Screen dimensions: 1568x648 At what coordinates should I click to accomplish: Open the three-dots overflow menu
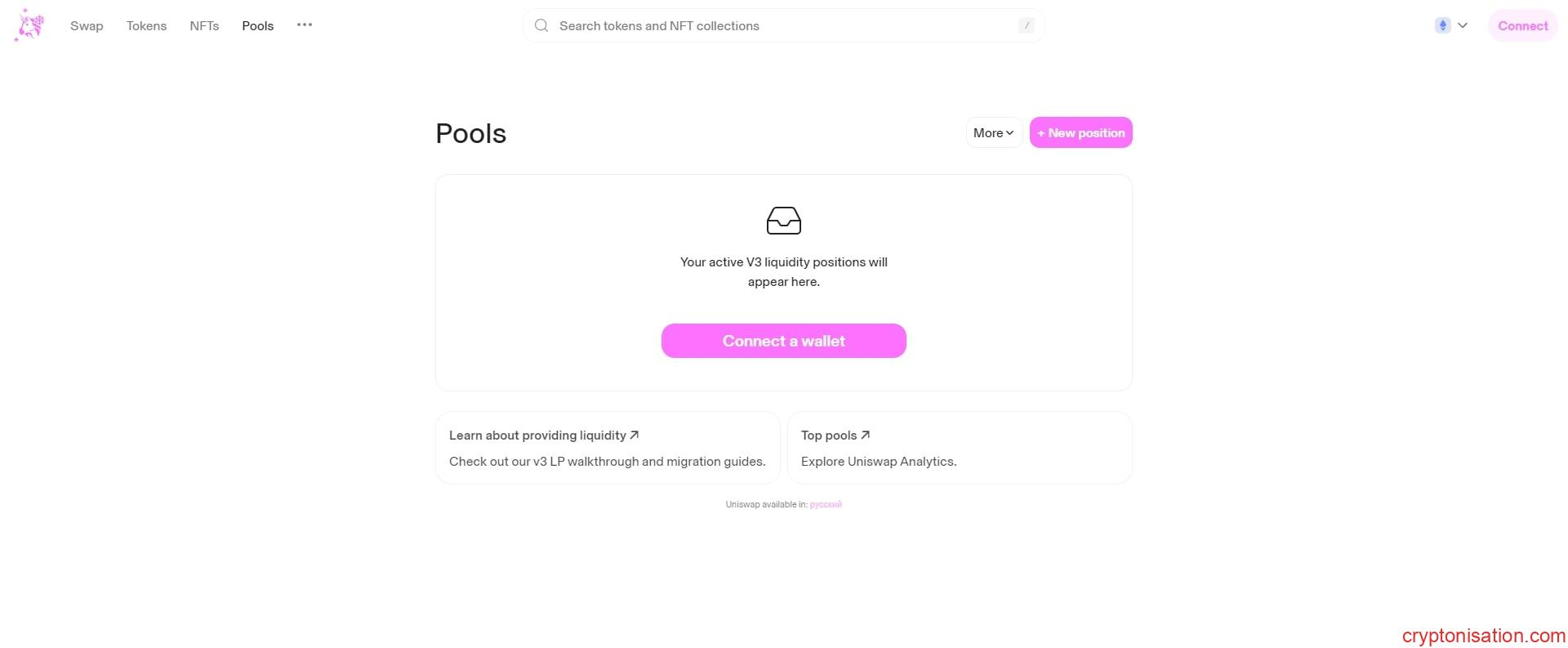tap(305, 25)
